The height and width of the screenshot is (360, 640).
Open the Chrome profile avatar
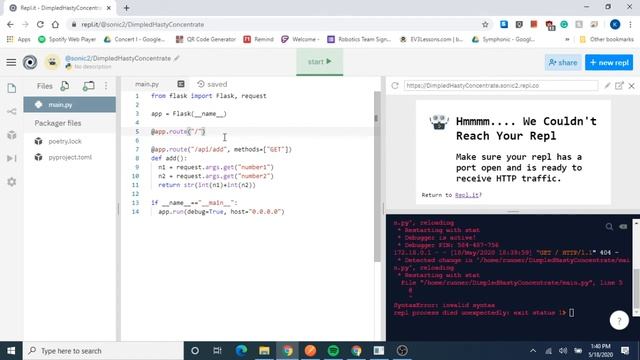[x=615, y=24]
